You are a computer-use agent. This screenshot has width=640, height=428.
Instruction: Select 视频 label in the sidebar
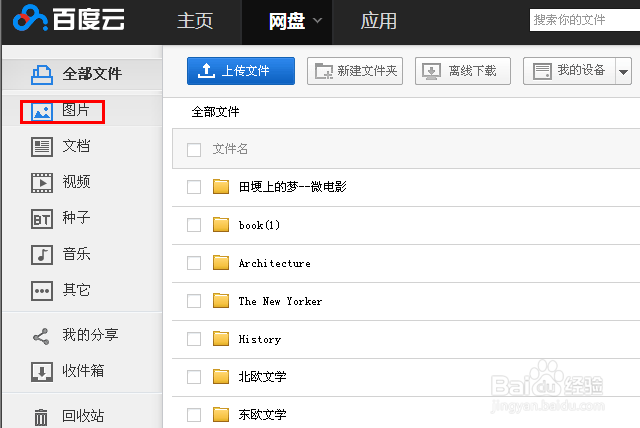(x=76, y=182)
